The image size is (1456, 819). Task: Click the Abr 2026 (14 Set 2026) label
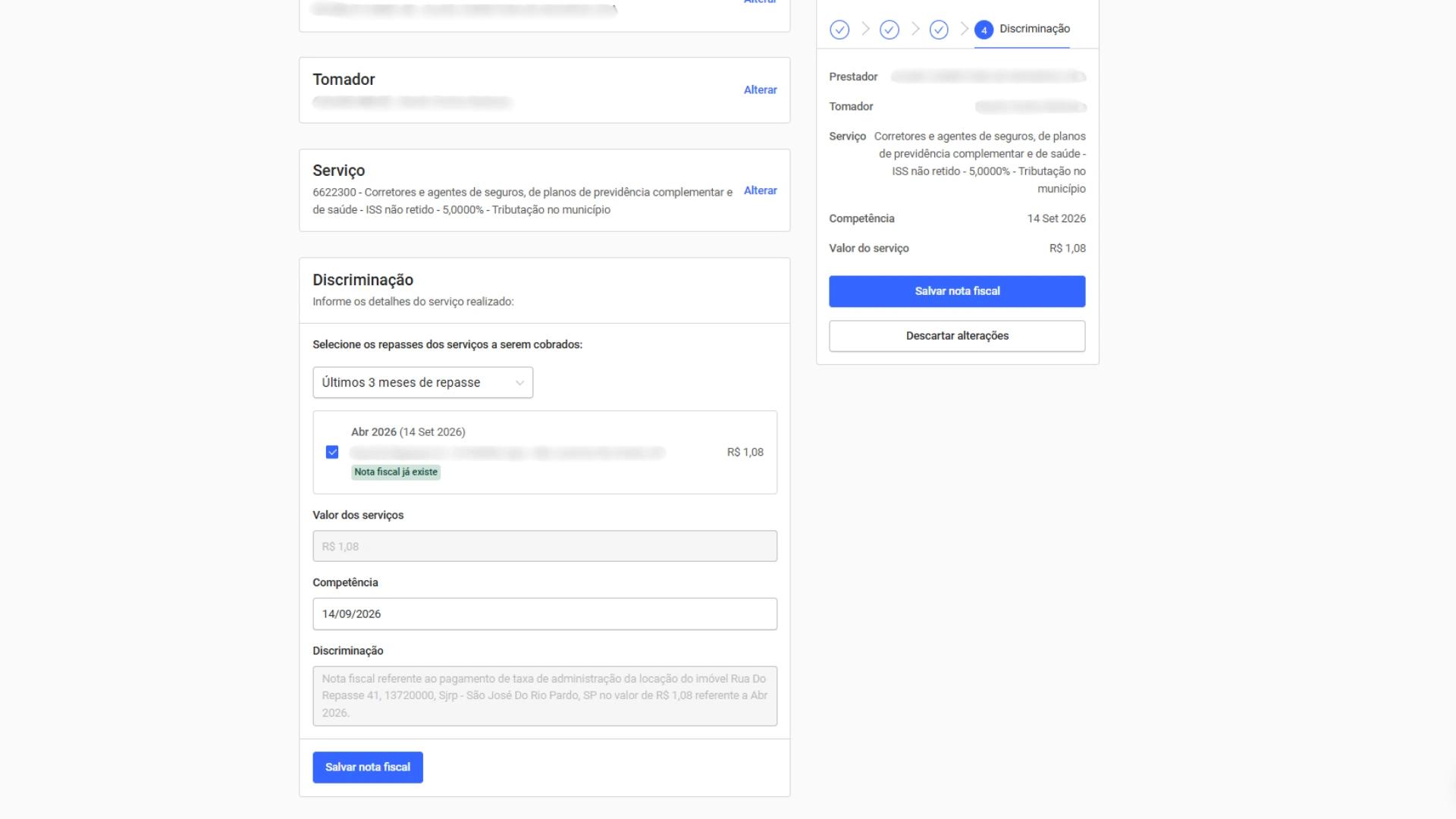click(x=408, y=431)
